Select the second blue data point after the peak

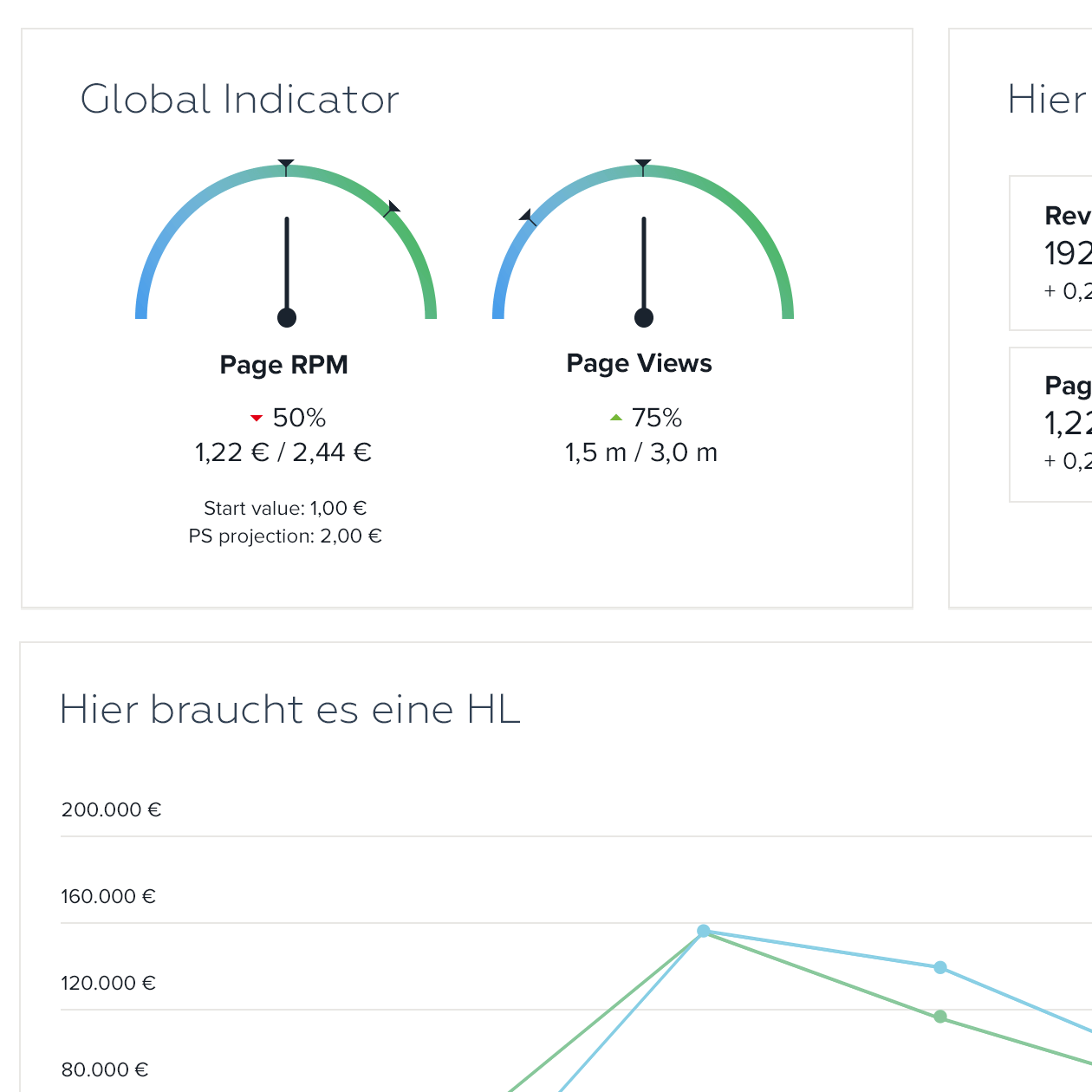coord(940,967)
